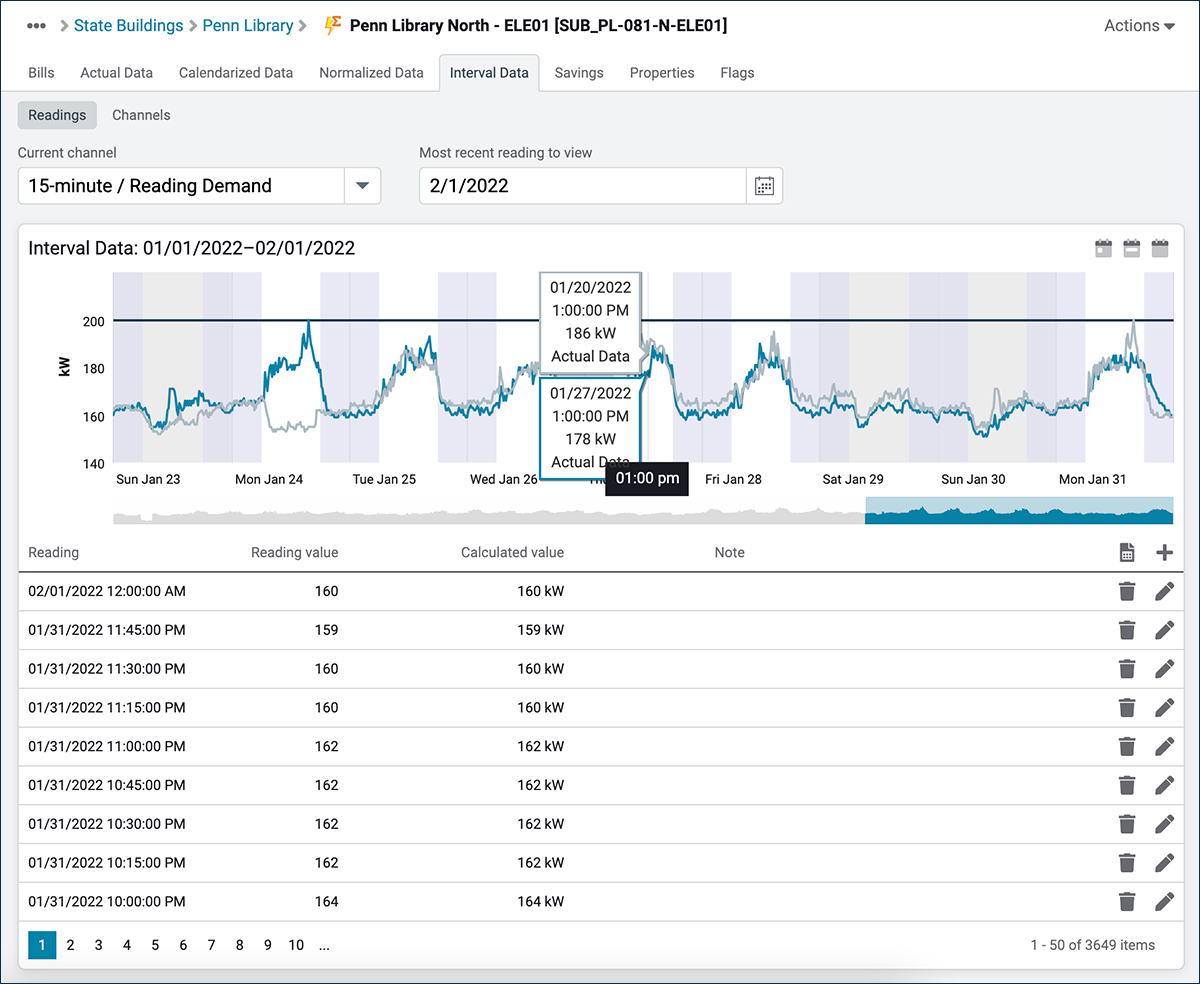Click the month view calendar icon
Viewport: 1200px width, 984px height.
click(x=1160, y=248)
